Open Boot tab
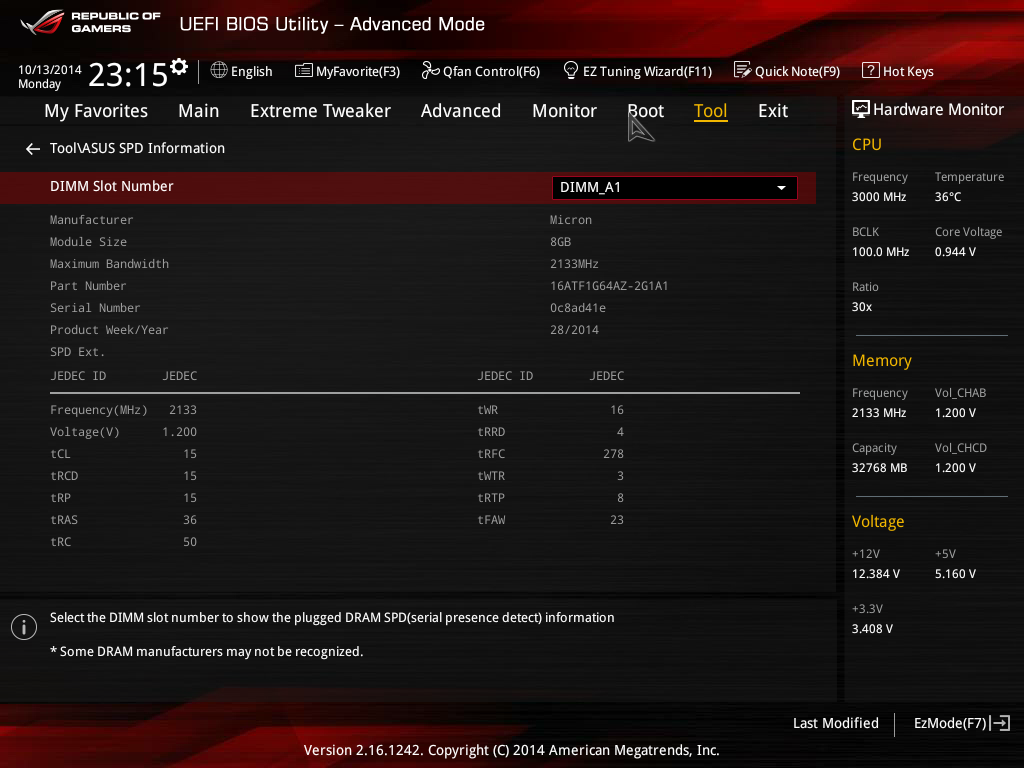The image size is (1024, 768). pyautogui.click(x=645, y=111)
